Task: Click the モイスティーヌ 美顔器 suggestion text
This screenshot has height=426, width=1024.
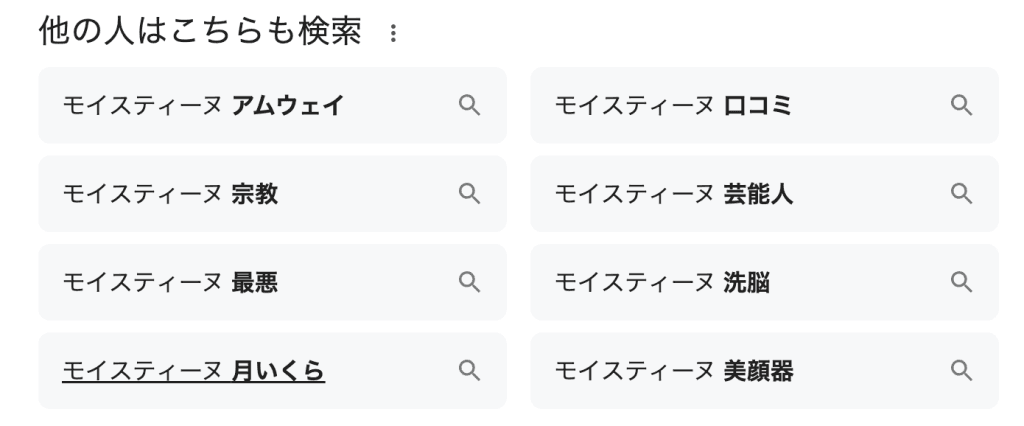Action: 673,371
